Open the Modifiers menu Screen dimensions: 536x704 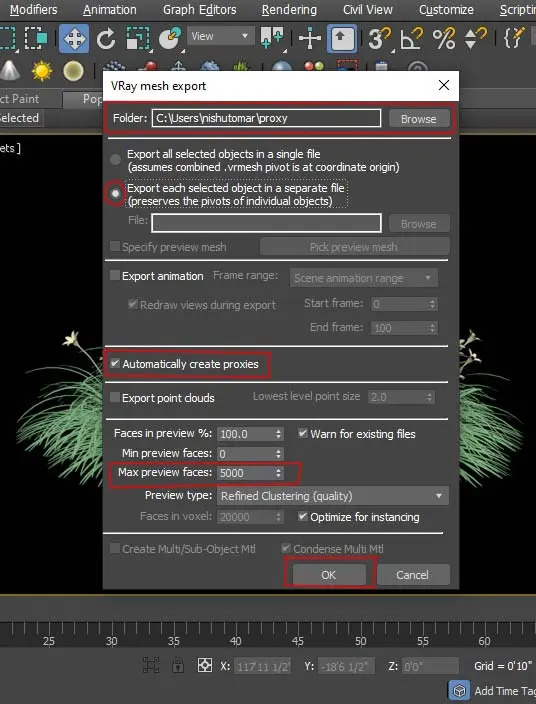(x=33, y=9)
